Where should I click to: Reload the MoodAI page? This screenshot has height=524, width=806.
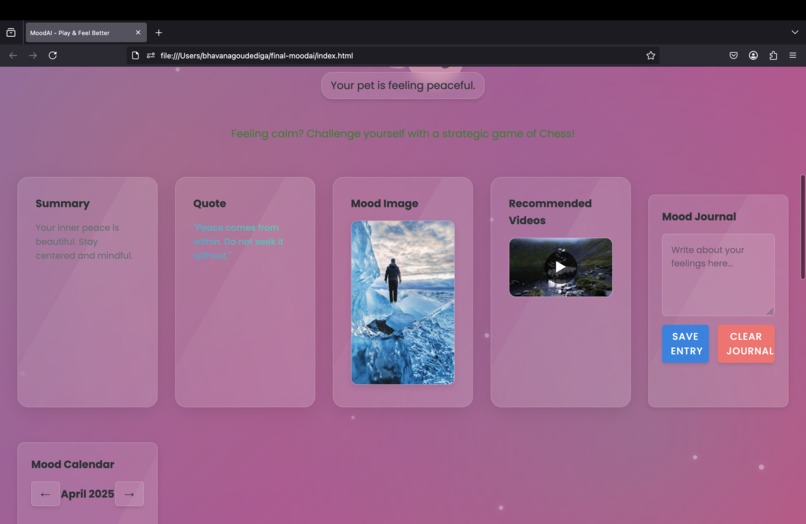[x=52, y=56]
